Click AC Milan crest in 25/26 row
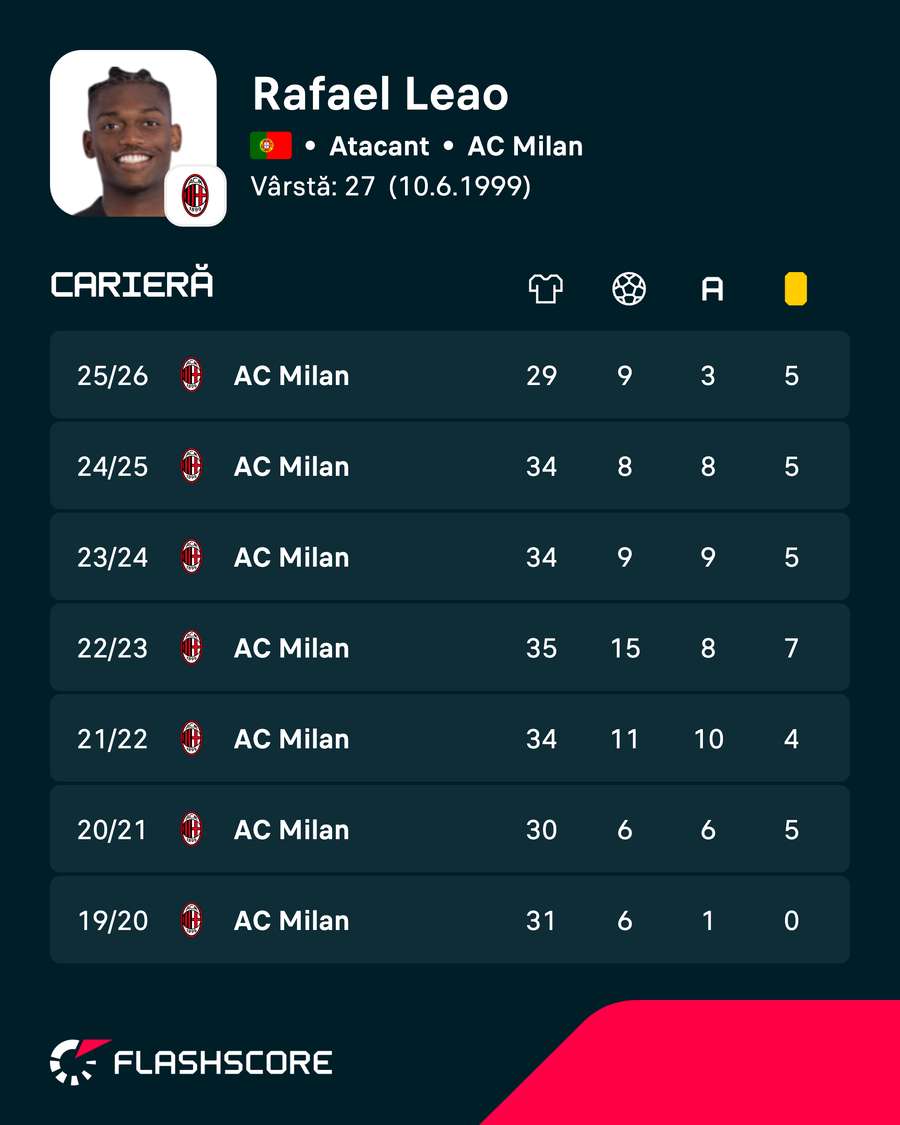Image resolution: width=900 pixels, height=1125 pixels. click(191, 375)
